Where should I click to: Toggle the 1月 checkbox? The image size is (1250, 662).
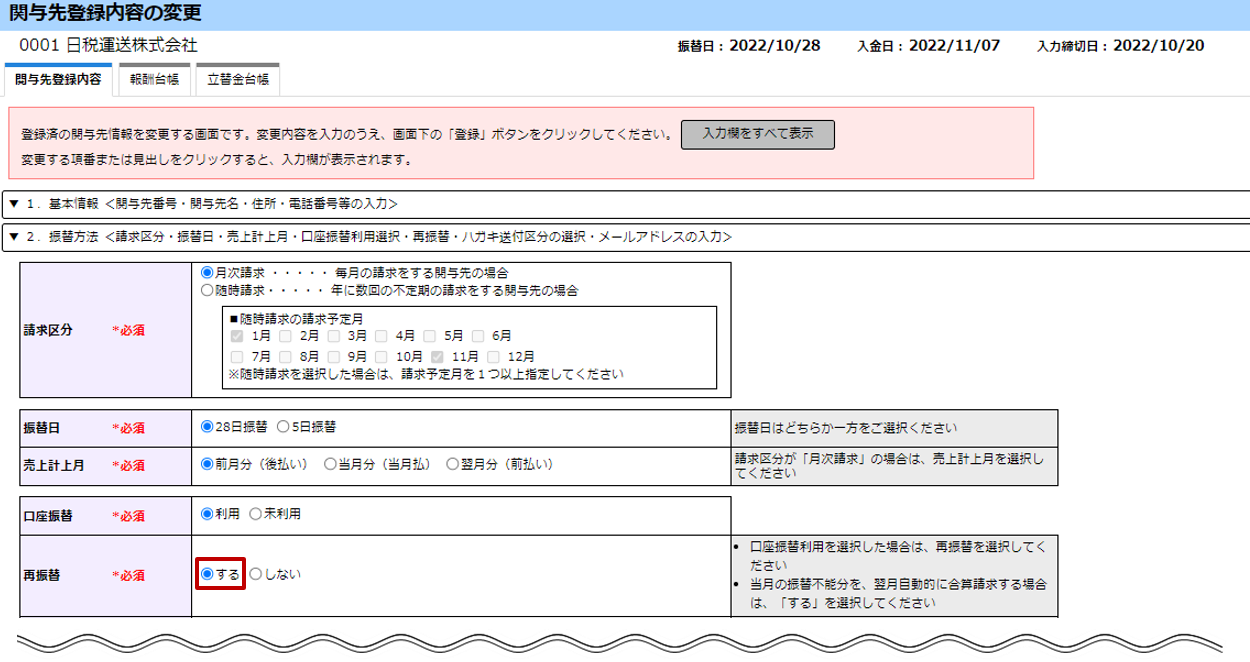tap(238, 336)
